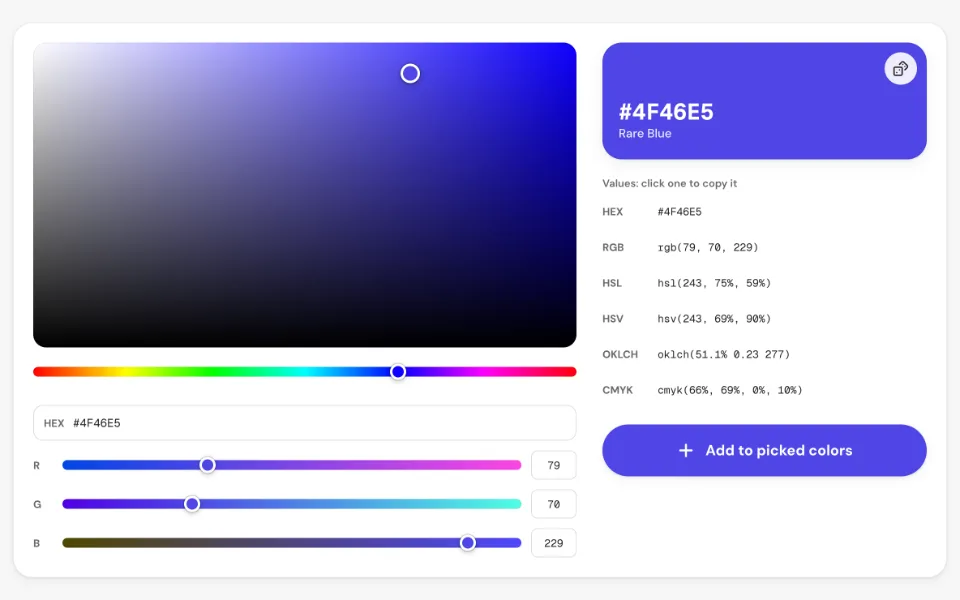Click the hue slider thumb
This screenshot has width=960, height=600.
[x=398, y=372]
